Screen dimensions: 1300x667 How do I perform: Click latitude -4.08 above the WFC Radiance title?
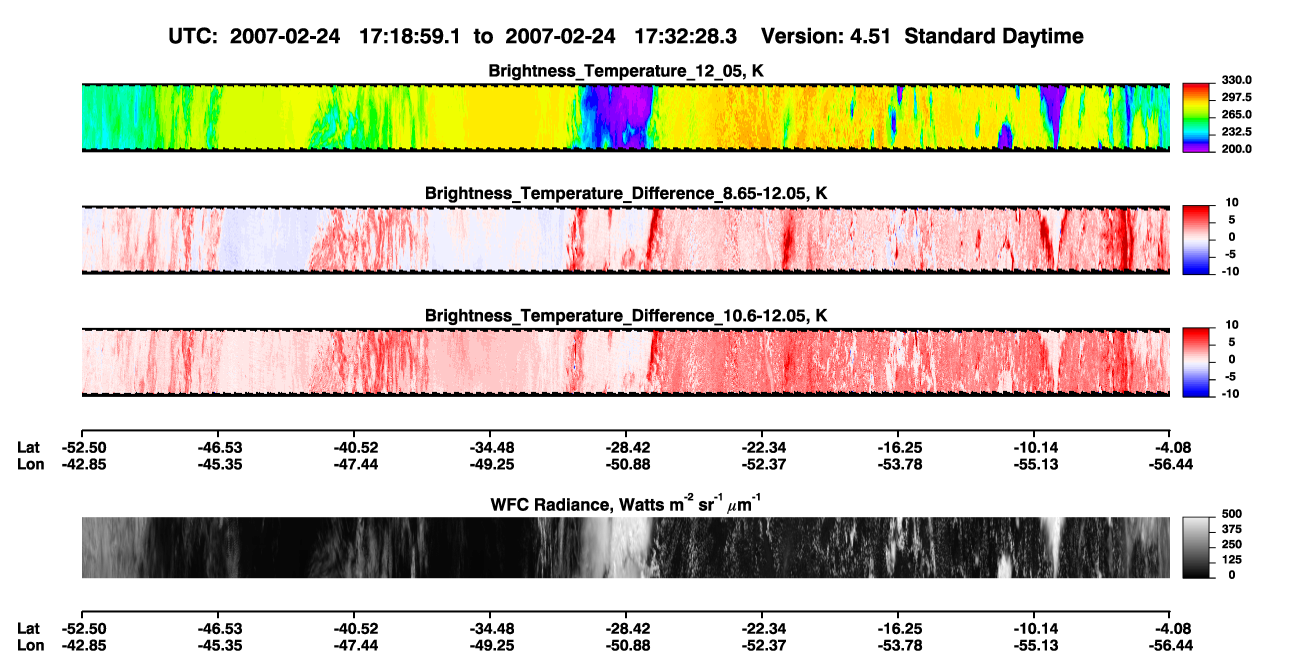1170,448
